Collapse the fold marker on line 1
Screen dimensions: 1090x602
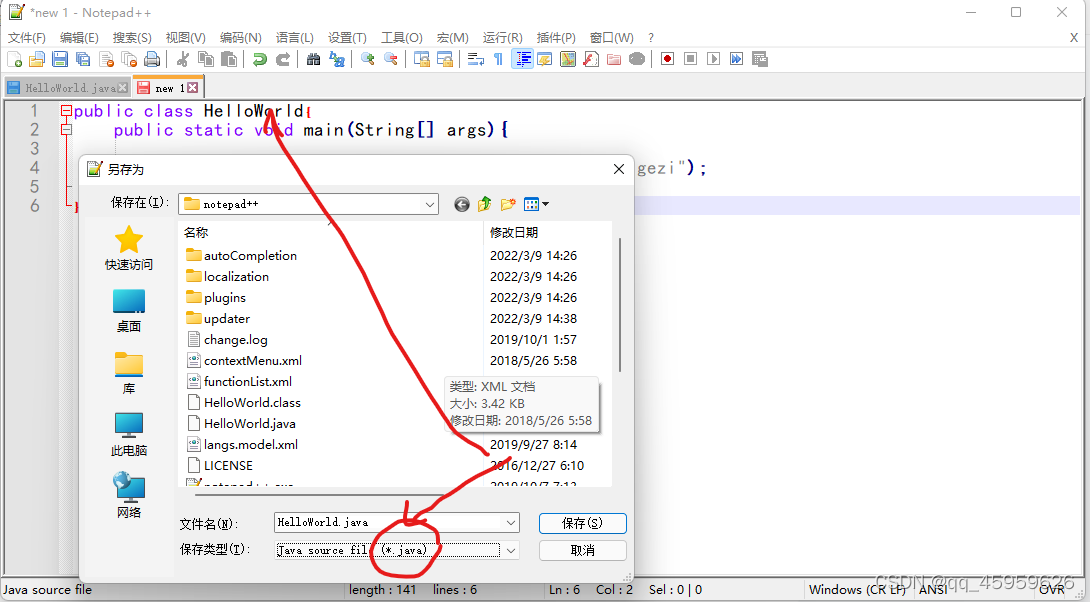66,111
